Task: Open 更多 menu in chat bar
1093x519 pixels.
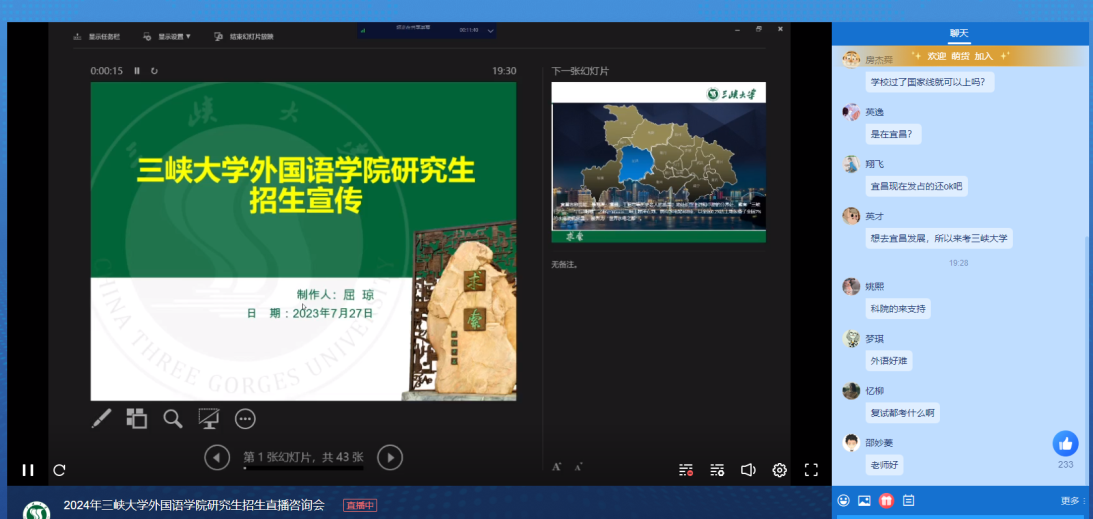Action: [x=1073, y=500]
